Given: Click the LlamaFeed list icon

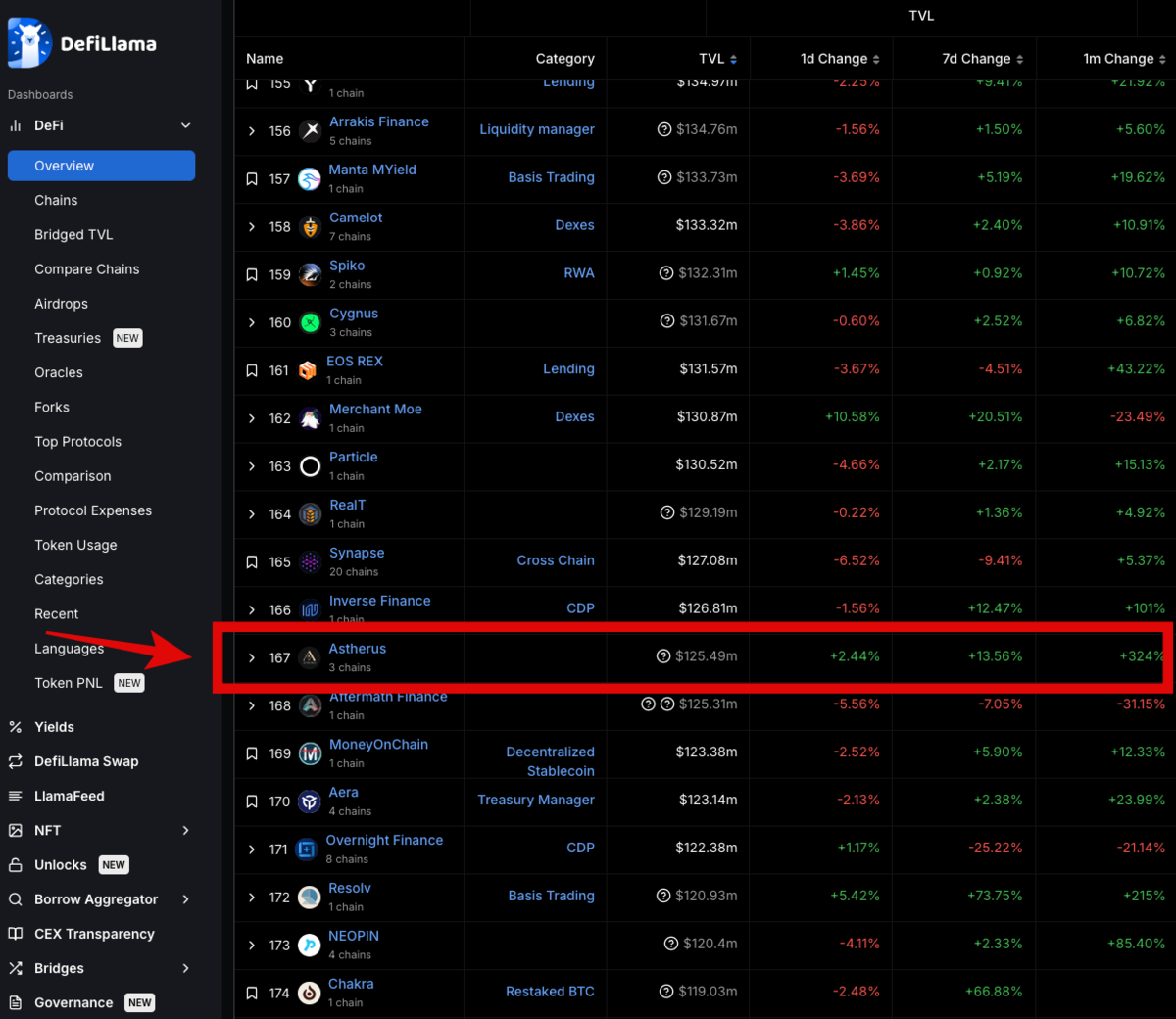Looking at the screenshot, I should pos(16,796).
